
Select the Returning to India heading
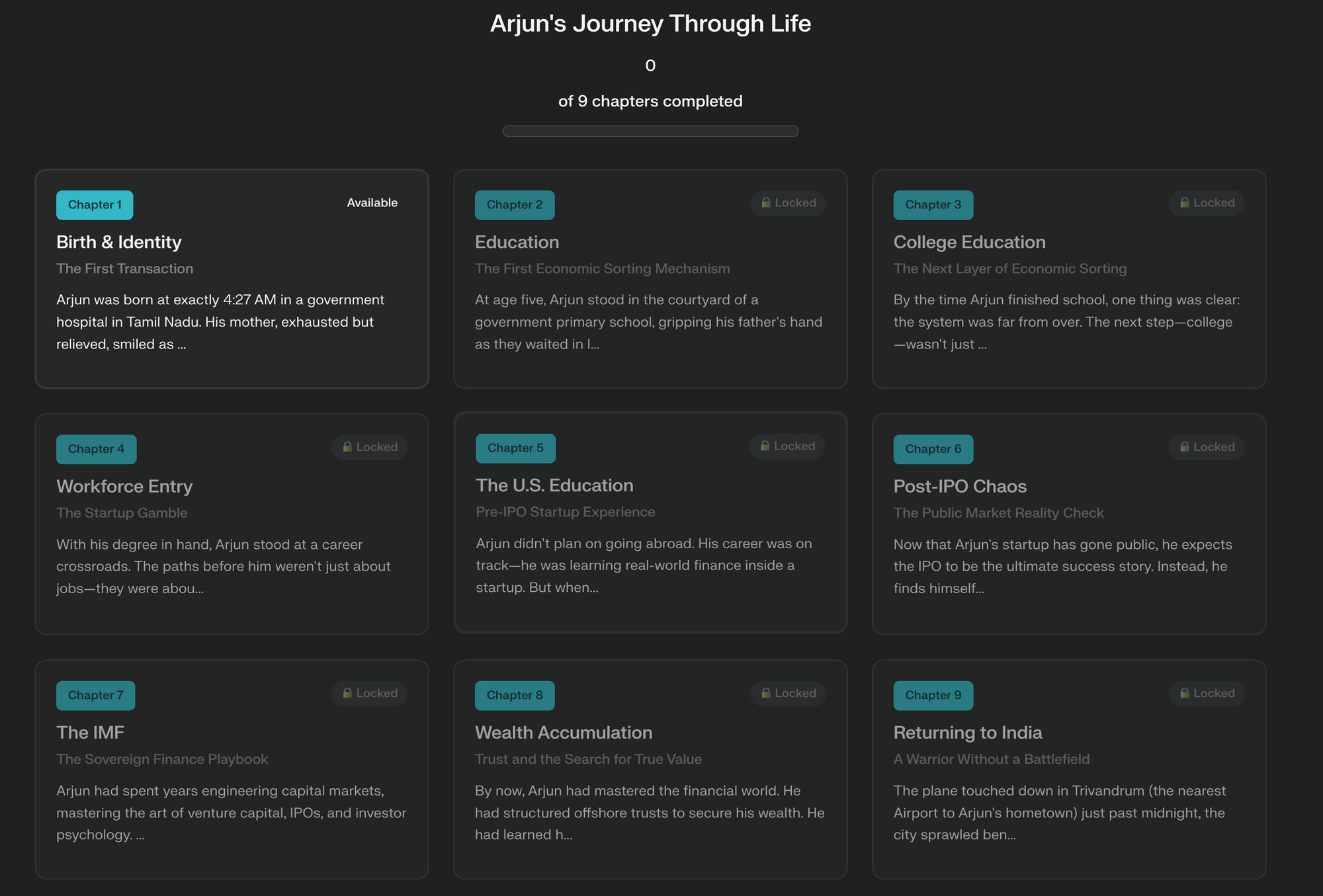tap(967, 733)
